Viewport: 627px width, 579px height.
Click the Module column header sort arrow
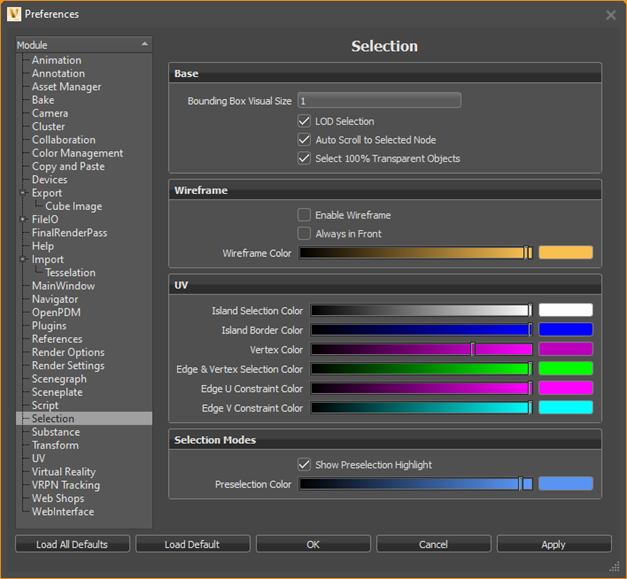[144, 45]
